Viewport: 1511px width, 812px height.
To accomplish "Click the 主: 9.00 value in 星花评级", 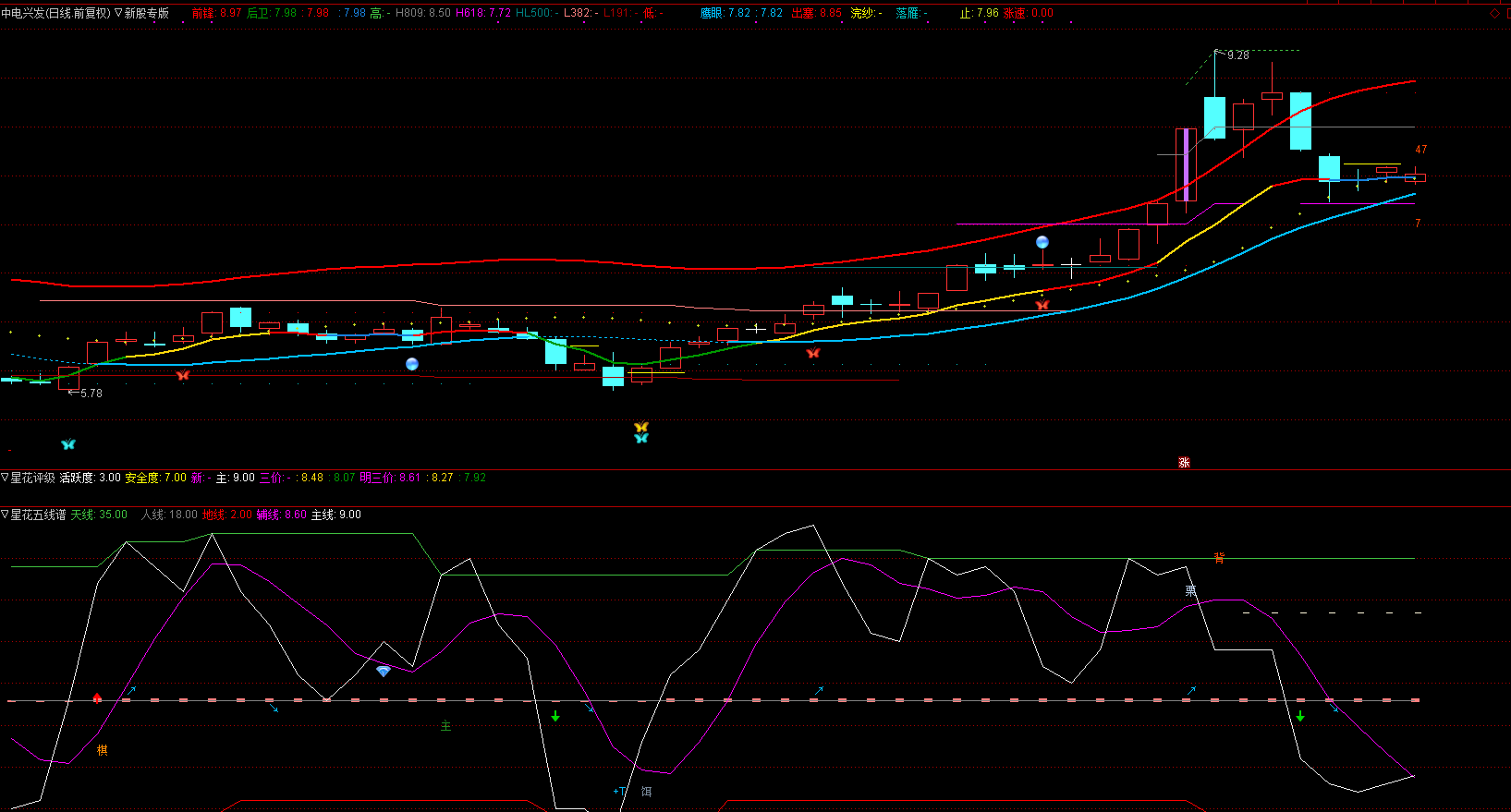I will click(x=236, y=478).
